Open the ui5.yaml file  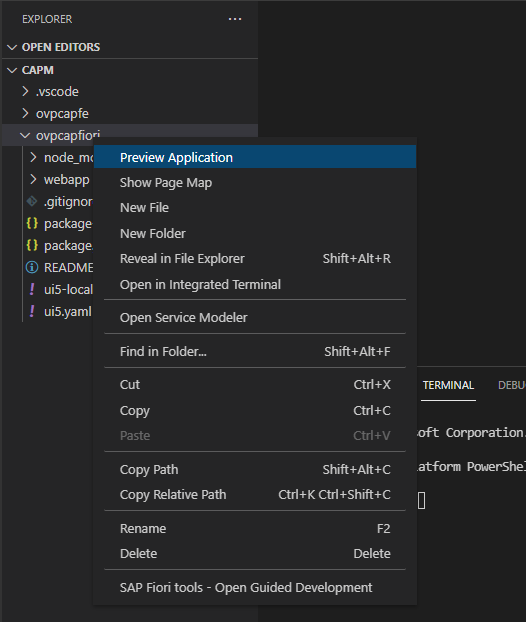(68, 312)
